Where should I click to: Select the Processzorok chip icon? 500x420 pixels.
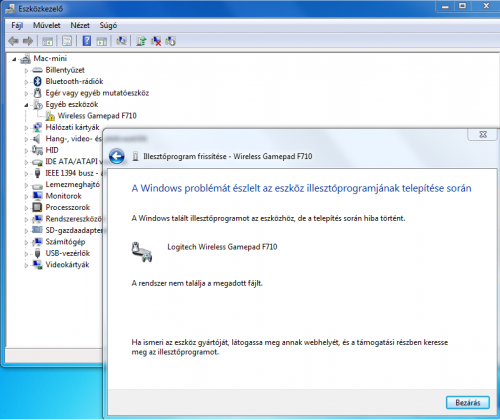point(37,207)
